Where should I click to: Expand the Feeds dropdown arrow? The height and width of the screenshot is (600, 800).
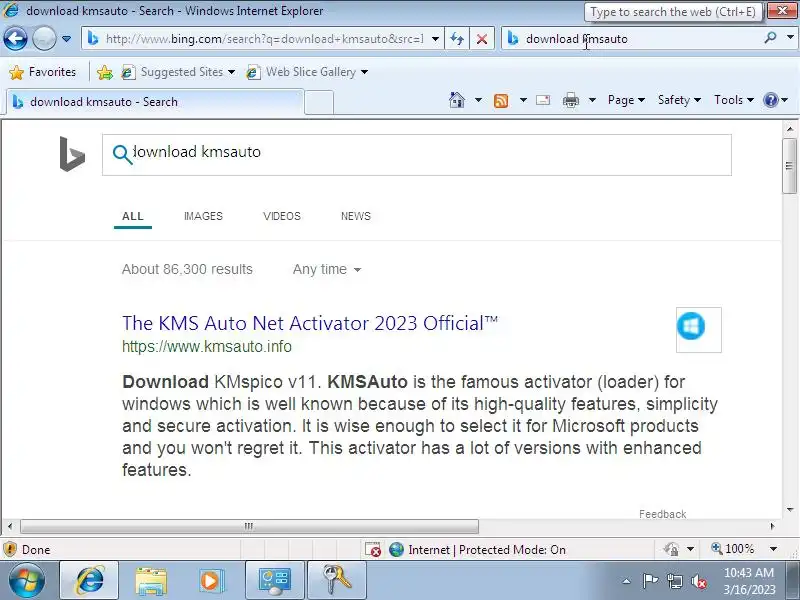(x=523, y=100)
